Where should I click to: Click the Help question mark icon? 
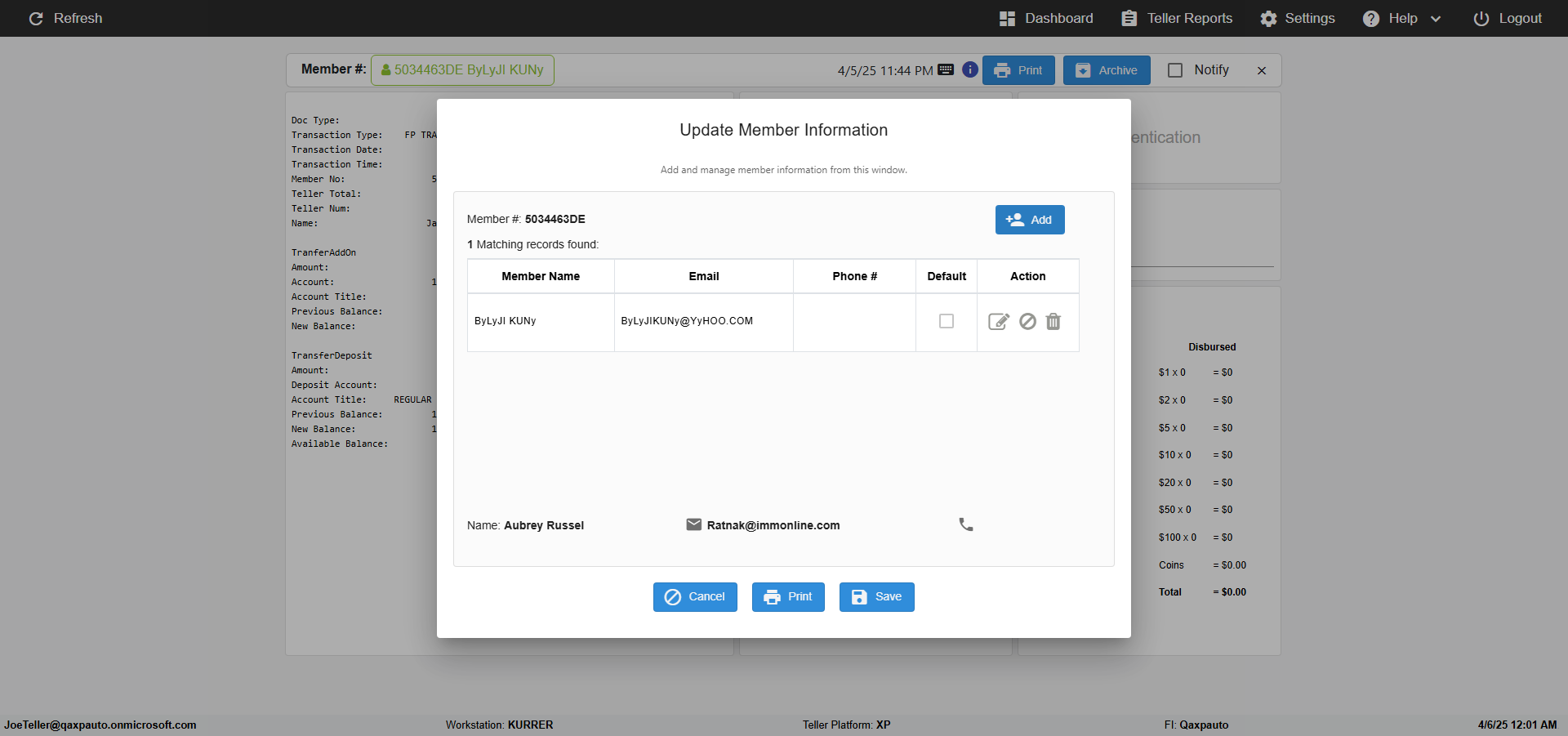(1371, 18)
